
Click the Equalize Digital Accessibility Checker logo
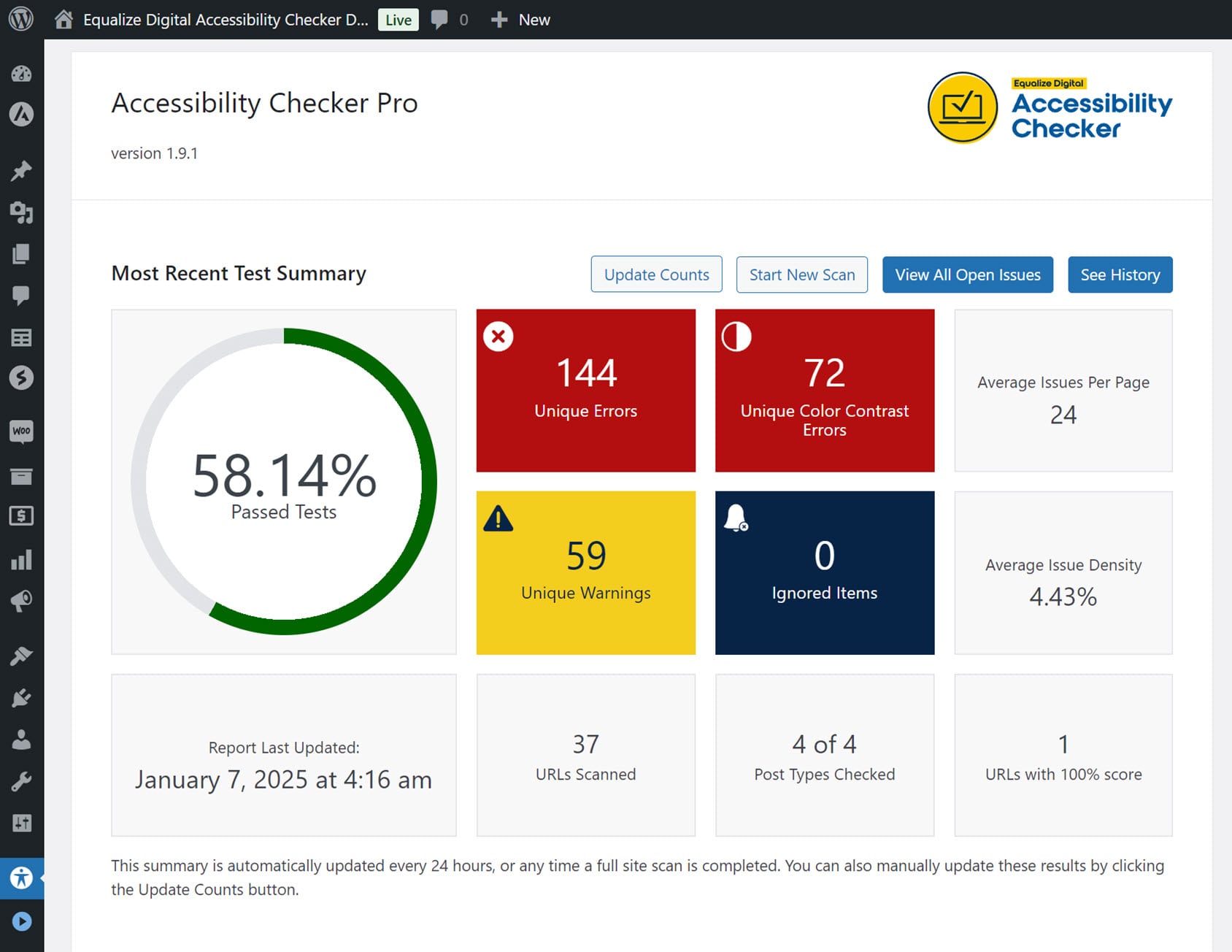(1050, 107)
